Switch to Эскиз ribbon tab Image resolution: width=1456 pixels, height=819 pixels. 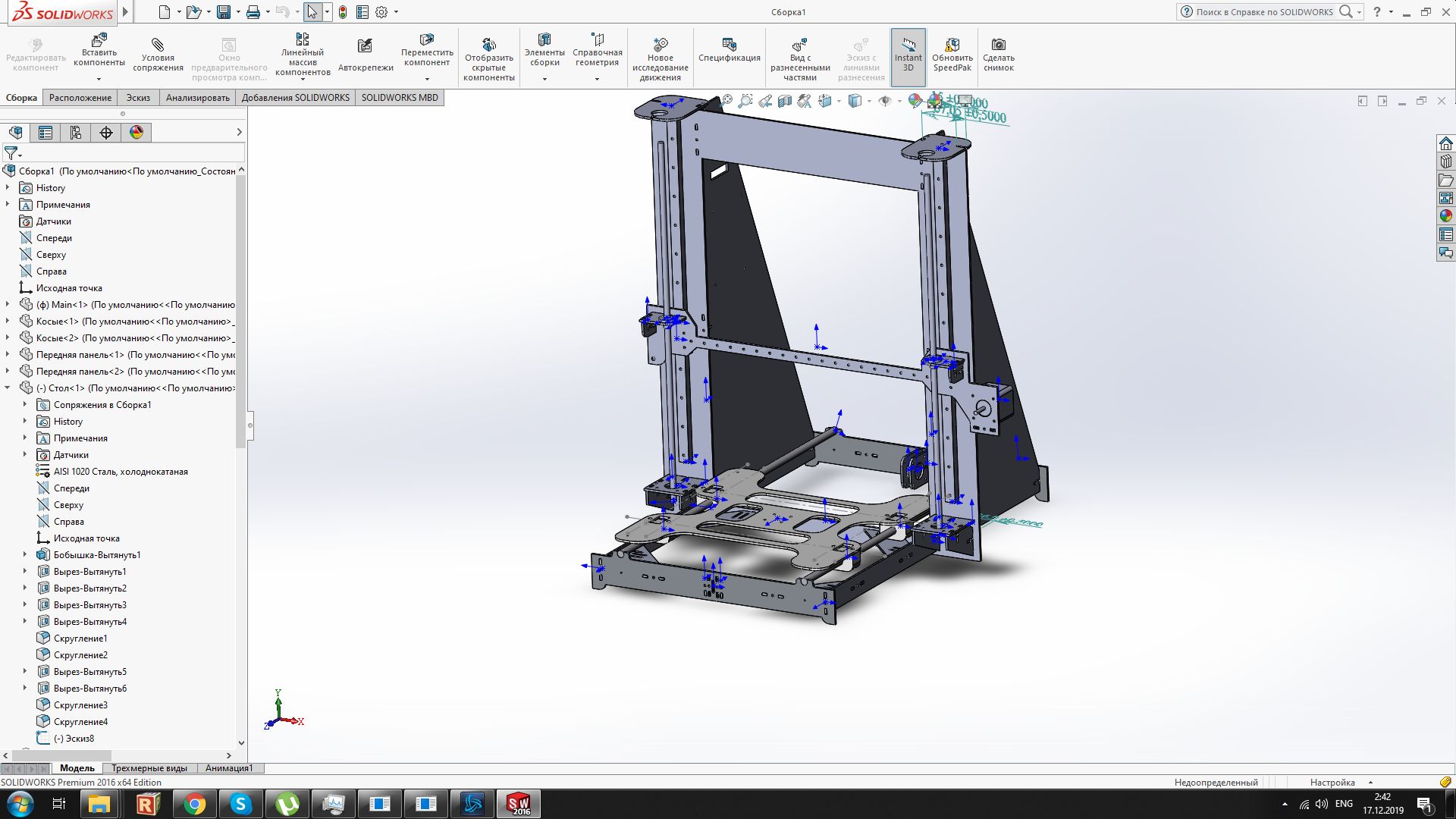(138, 98)
